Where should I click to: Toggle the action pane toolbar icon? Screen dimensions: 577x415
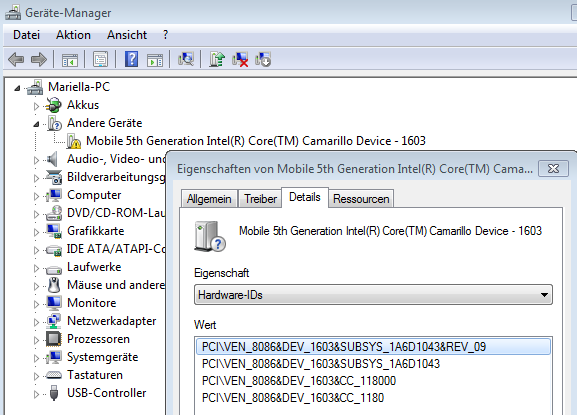coord(155,60)
